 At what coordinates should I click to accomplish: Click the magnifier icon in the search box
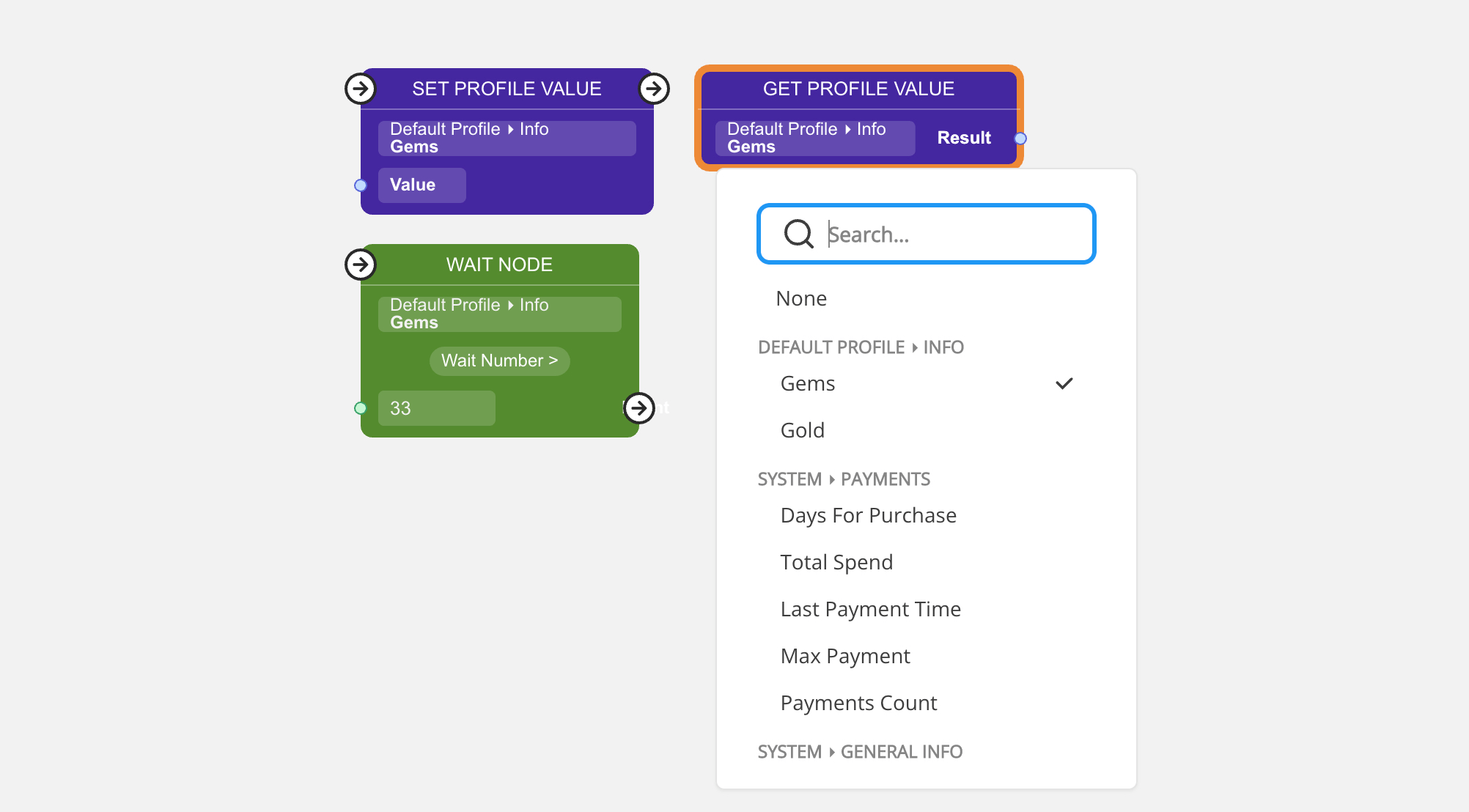click(798, 234)
